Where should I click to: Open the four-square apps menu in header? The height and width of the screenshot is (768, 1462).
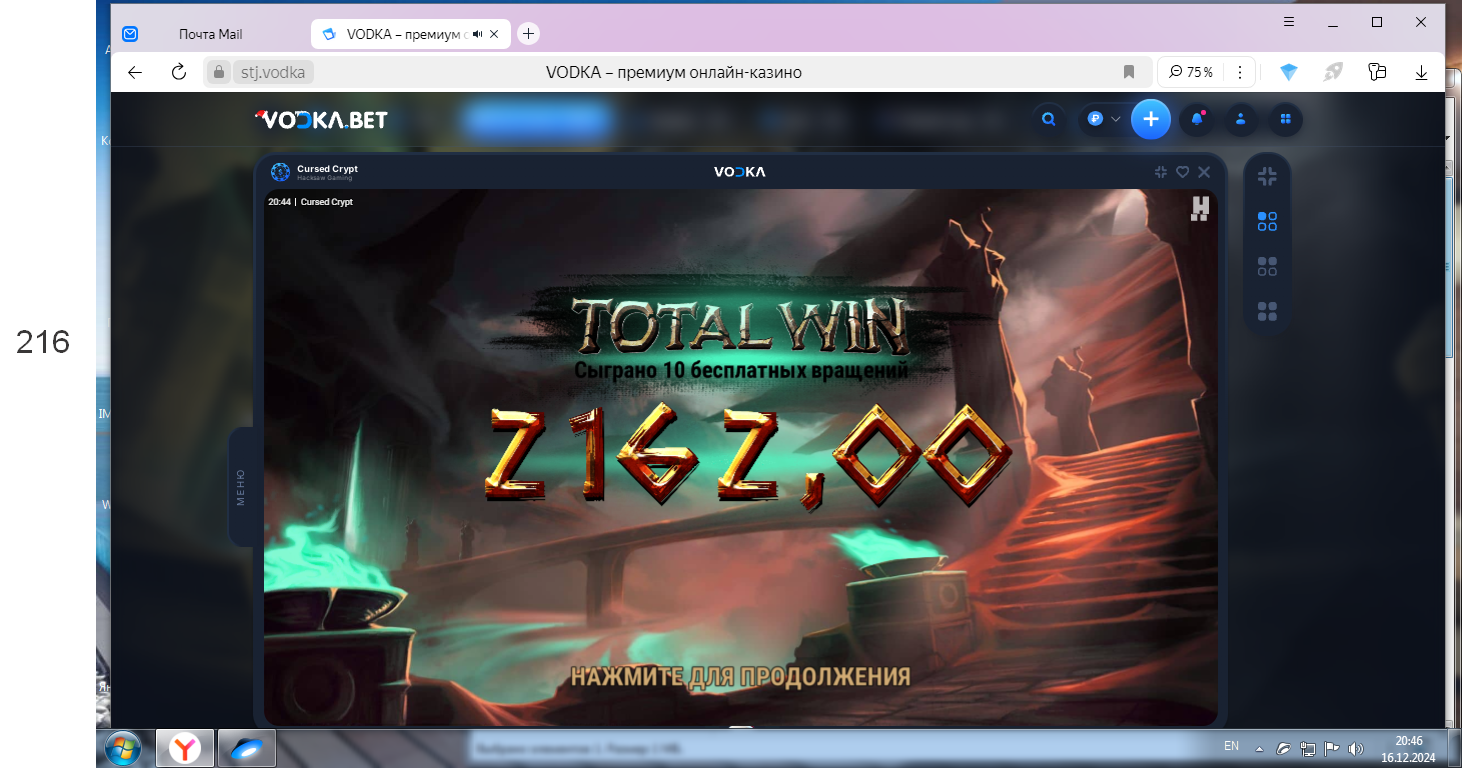1285,119
